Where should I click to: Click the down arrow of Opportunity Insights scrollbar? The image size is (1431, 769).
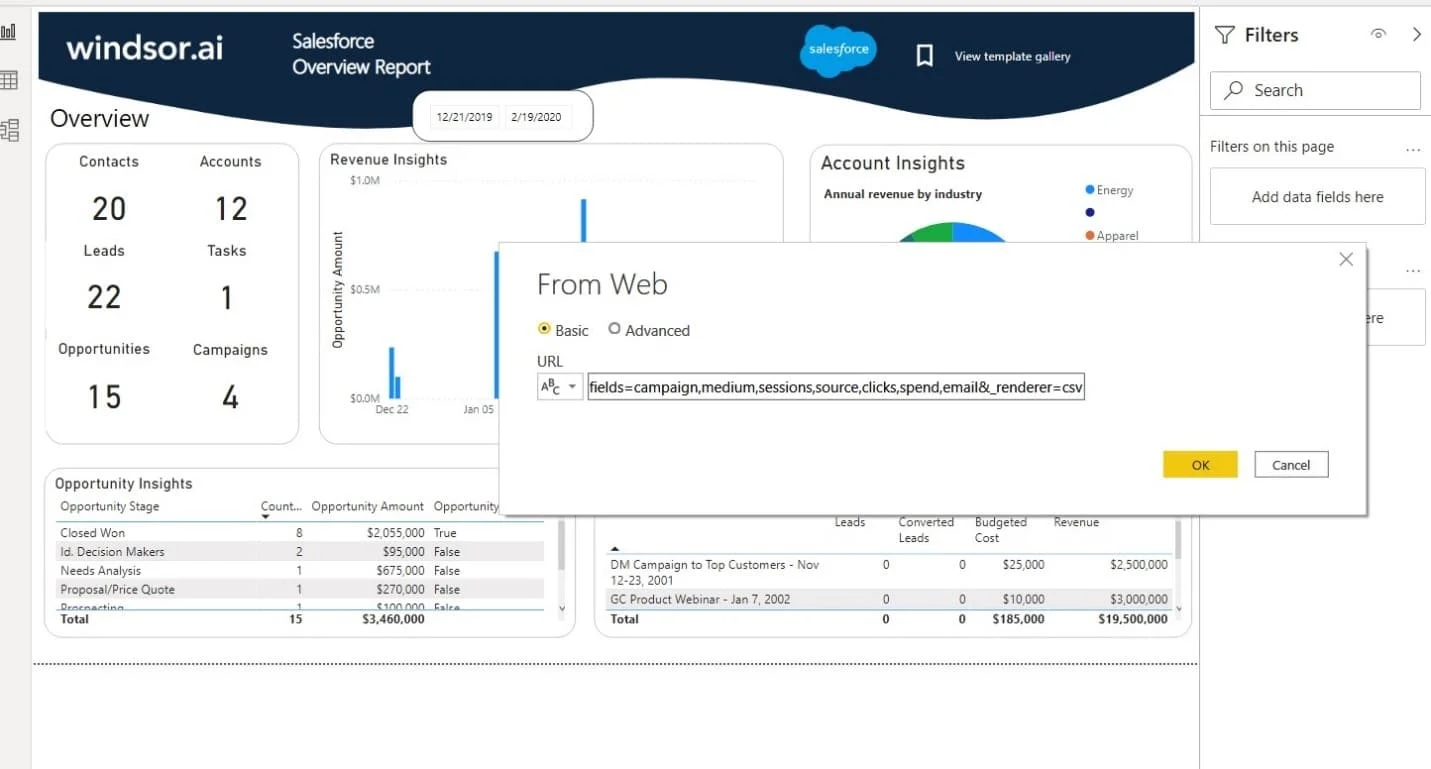(561, 608)
